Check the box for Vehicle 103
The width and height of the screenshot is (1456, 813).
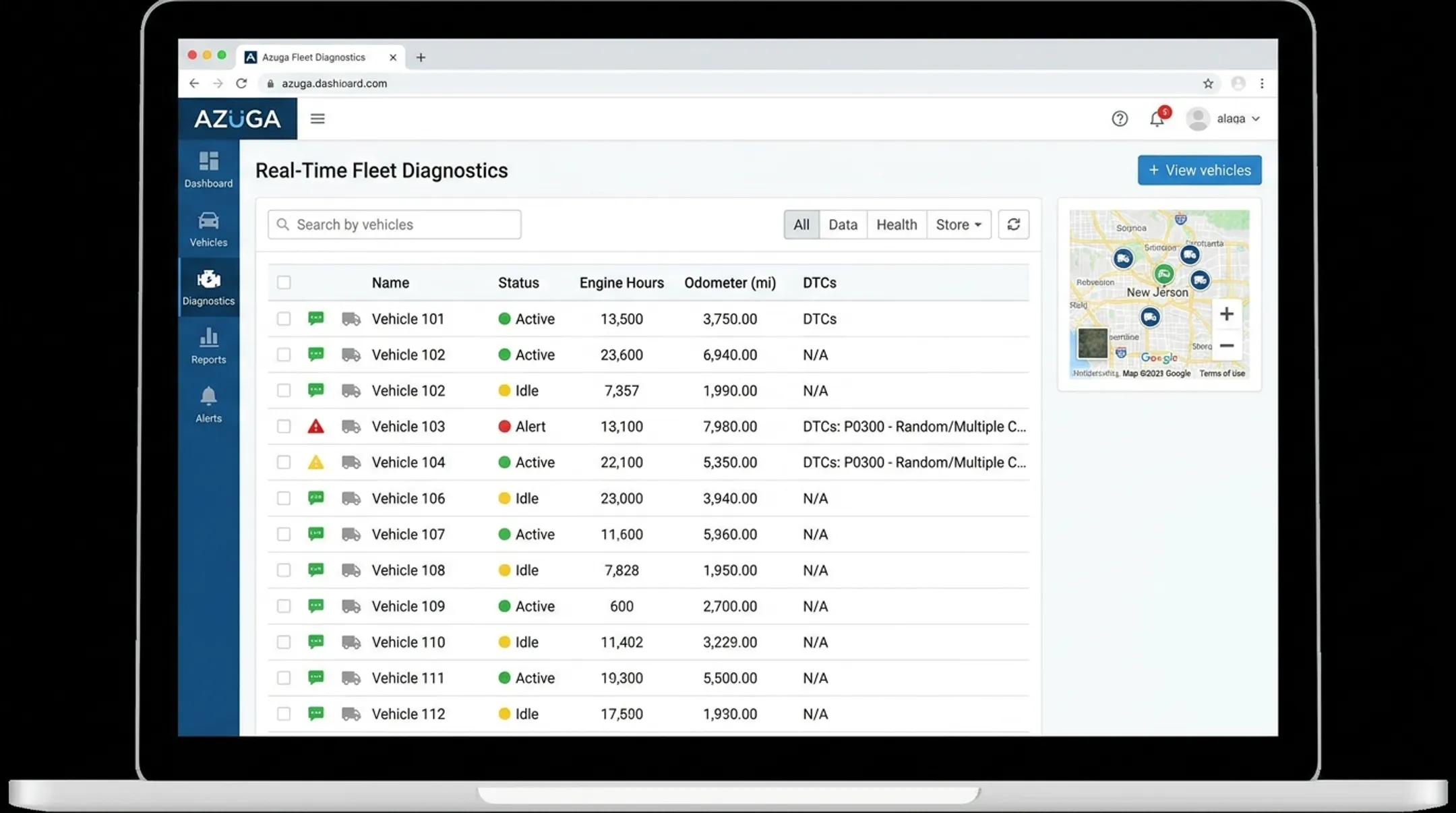pyautogui.click(x=284, y=426)
